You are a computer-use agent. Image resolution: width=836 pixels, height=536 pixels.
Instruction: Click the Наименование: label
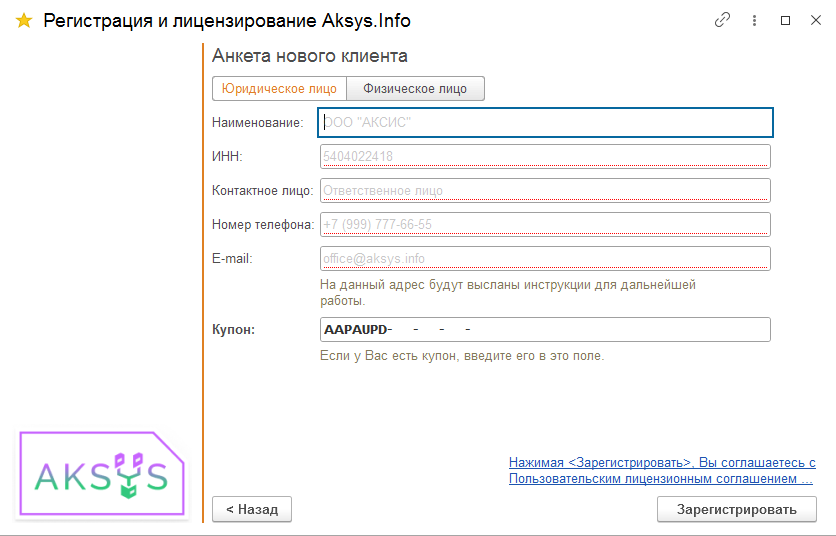(258, 123)
